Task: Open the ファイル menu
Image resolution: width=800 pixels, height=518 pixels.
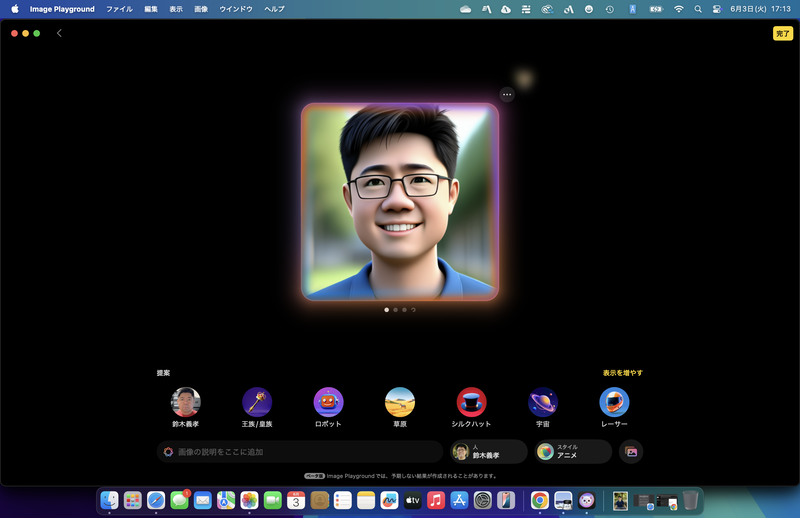Action: [x=119, y=9]
